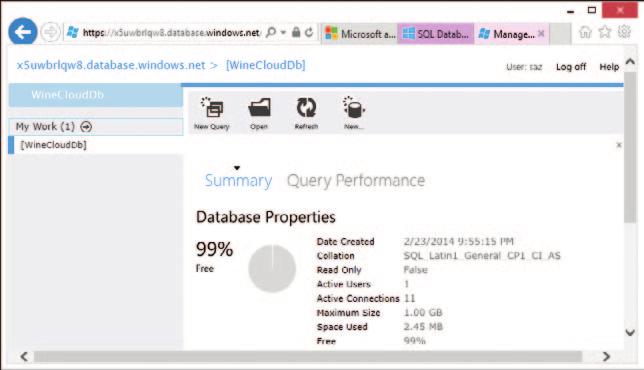
Task: Click the security lock icon
Action: coord(296,32)
